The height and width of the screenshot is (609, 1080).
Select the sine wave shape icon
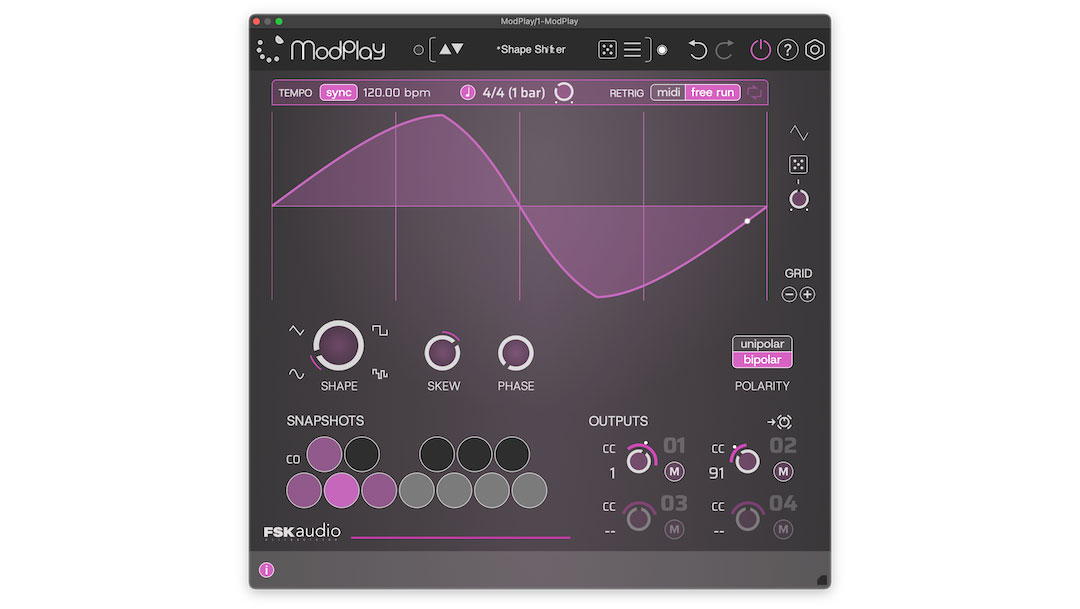pyautogui.click(x=296, y=374)
